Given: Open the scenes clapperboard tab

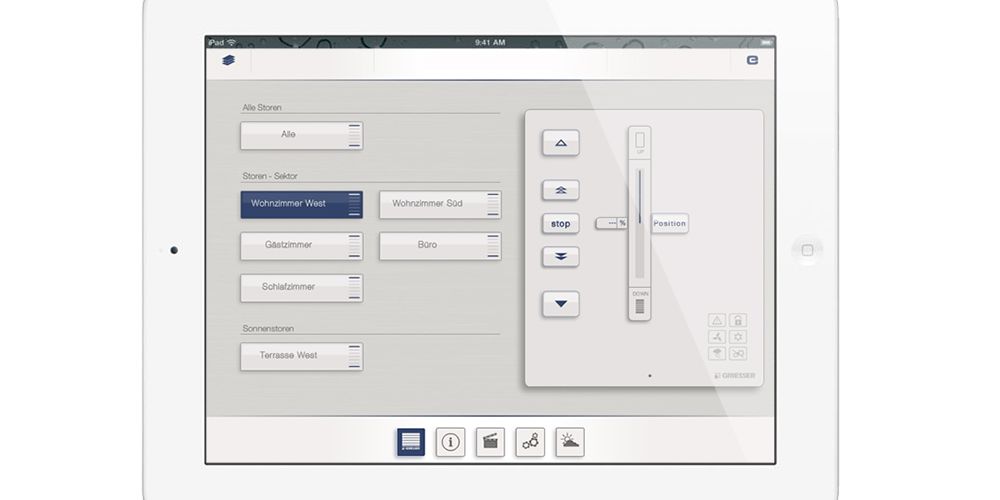Looking at the screenshot, I should tap(490, 442).
